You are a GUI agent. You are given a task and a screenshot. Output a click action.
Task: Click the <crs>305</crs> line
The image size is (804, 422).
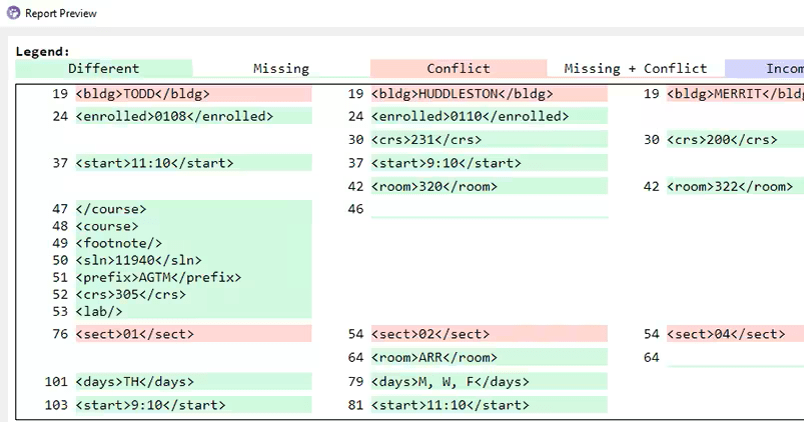(193, 294)
